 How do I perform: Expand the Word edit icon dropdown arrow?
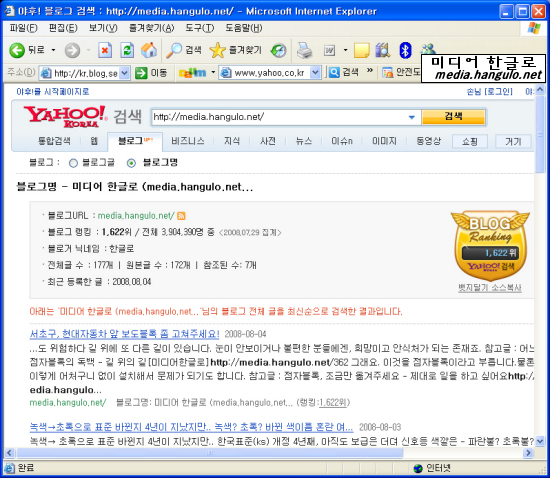[x=346, y=50]
